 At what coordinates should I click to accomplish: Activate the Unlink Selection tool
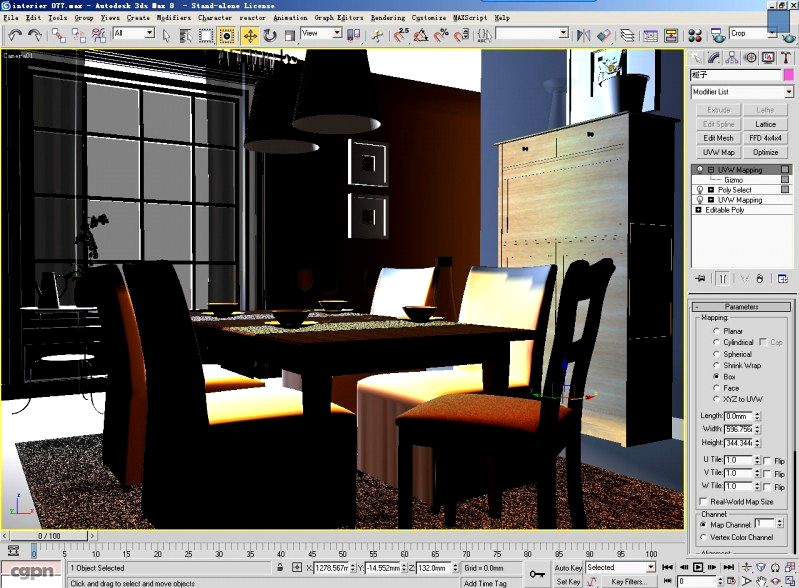pyautogui.click(x=78, y=35)
